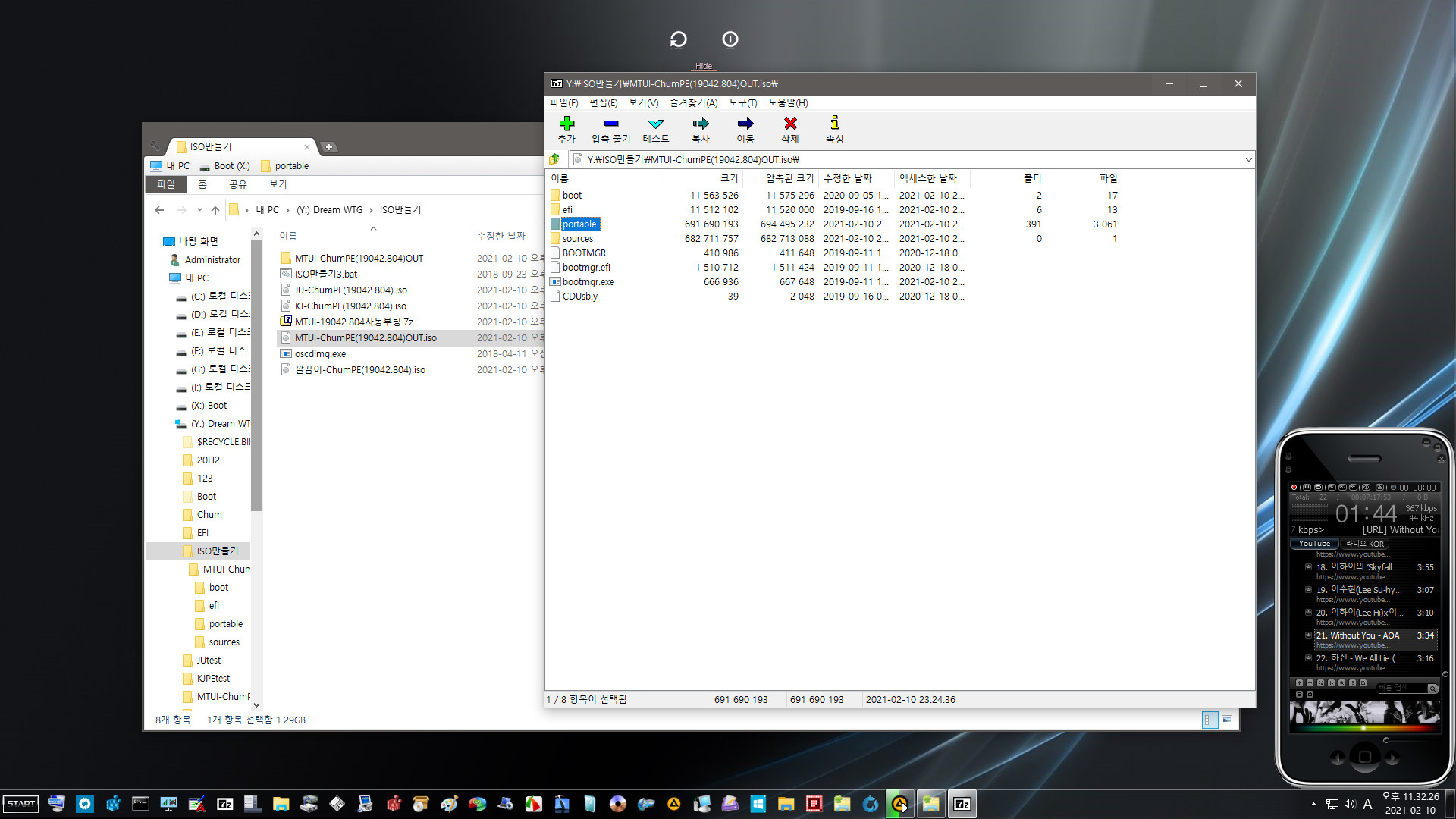Click the Explorer up-folder arrow button
1456x819 pixels.
(215, 210)
